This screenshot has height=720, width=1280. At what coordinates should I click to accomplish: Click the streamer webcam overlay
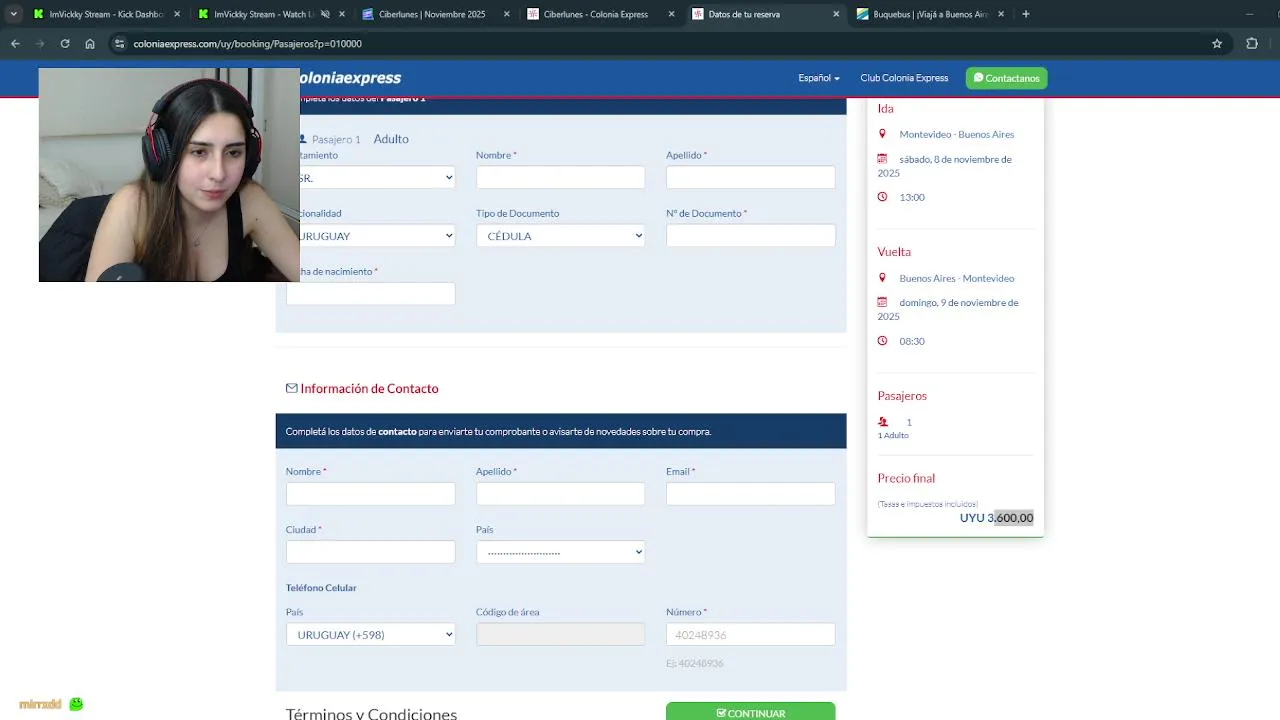coord(169,175)
